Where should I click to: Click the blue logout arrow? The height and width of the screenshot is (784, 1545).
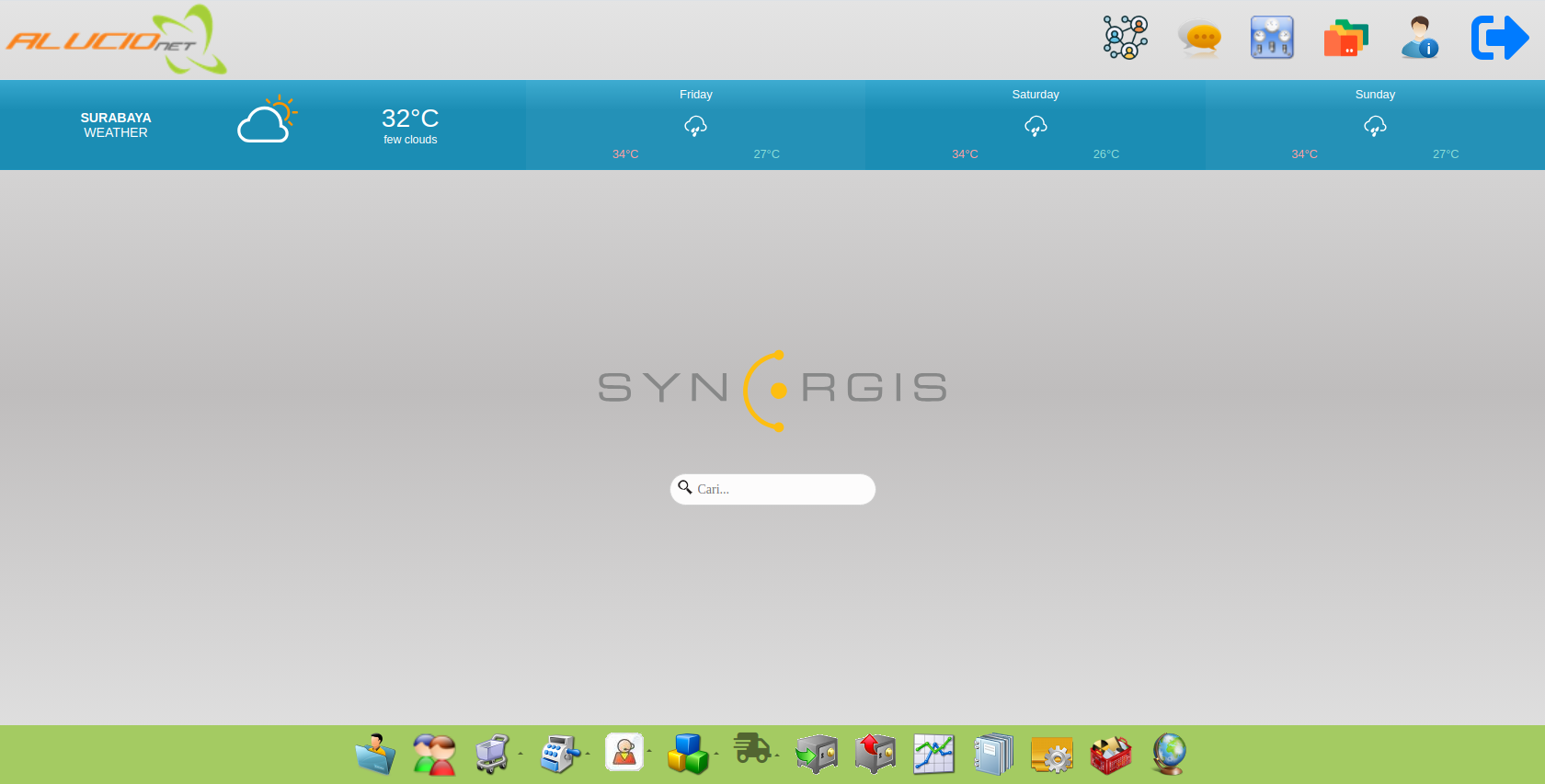coord(1499,38)
